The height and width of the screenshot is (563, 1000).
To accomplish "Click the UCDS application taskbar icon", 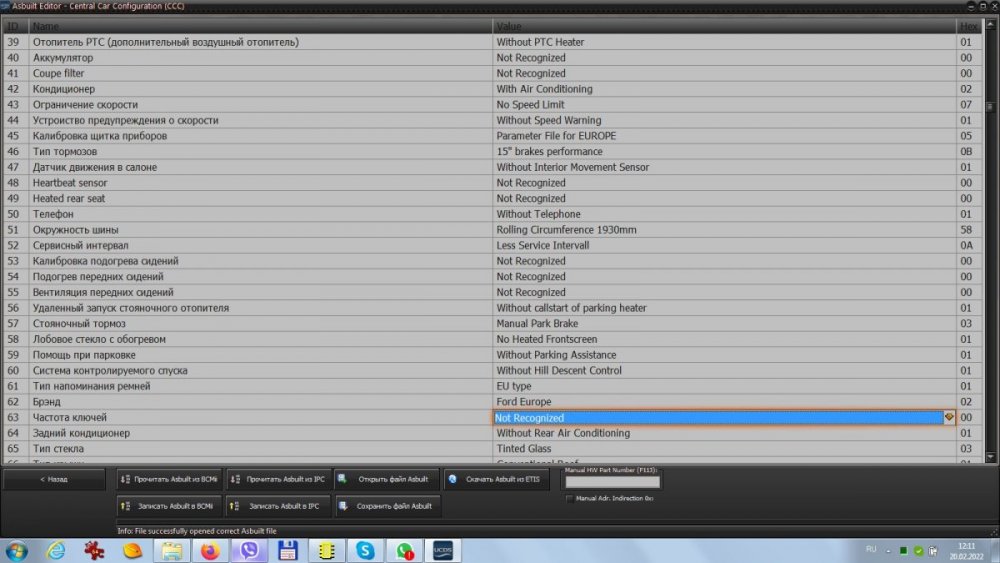I will click(x=443, y=550).
